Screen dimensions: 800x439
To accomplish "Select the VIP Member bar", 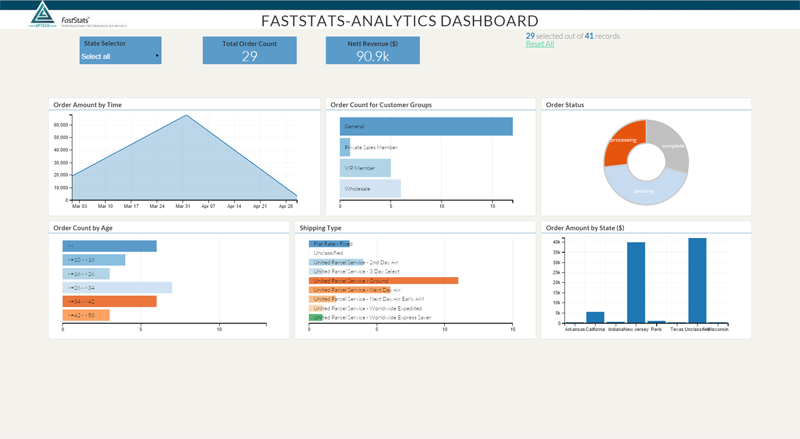I will coord(364,168).
